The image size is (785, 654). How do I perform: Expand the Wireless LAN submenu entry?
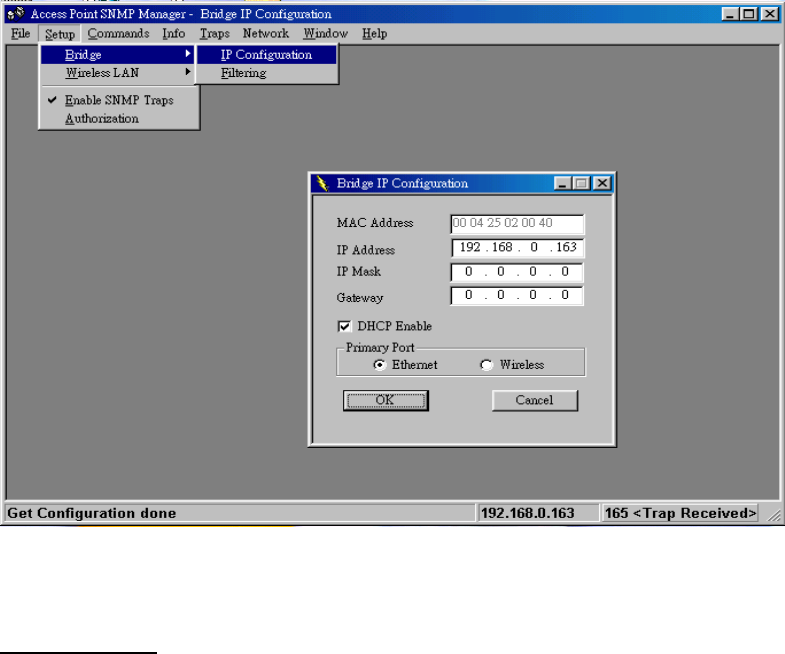[x=118, y=73]
